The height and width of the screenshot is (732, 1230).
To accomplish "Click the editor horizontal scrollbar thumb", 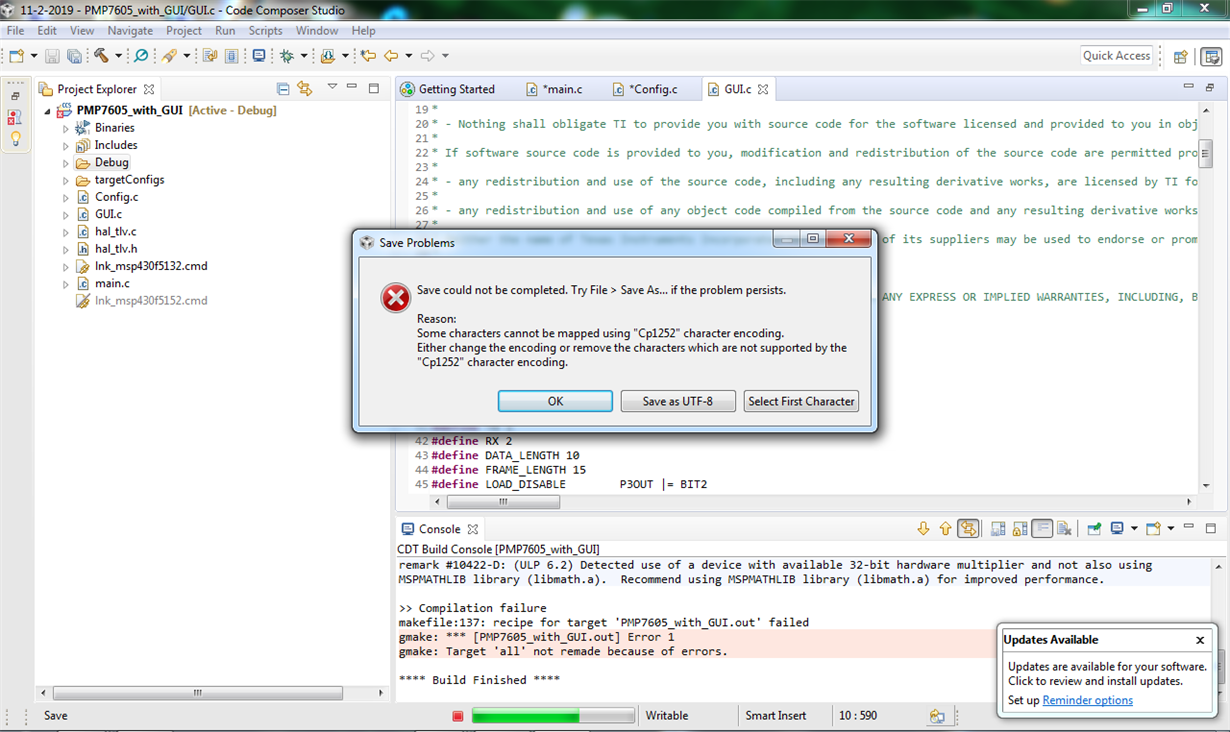I will 502,502.
